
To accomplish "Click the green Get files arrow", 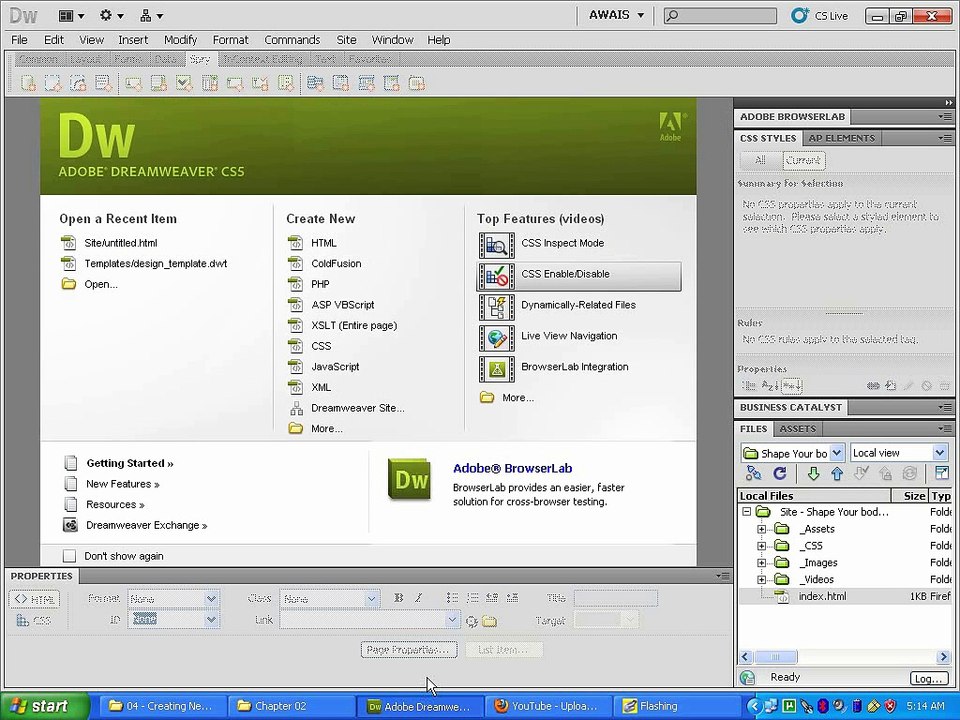I will pyautogui.click(x=813, y=473).
